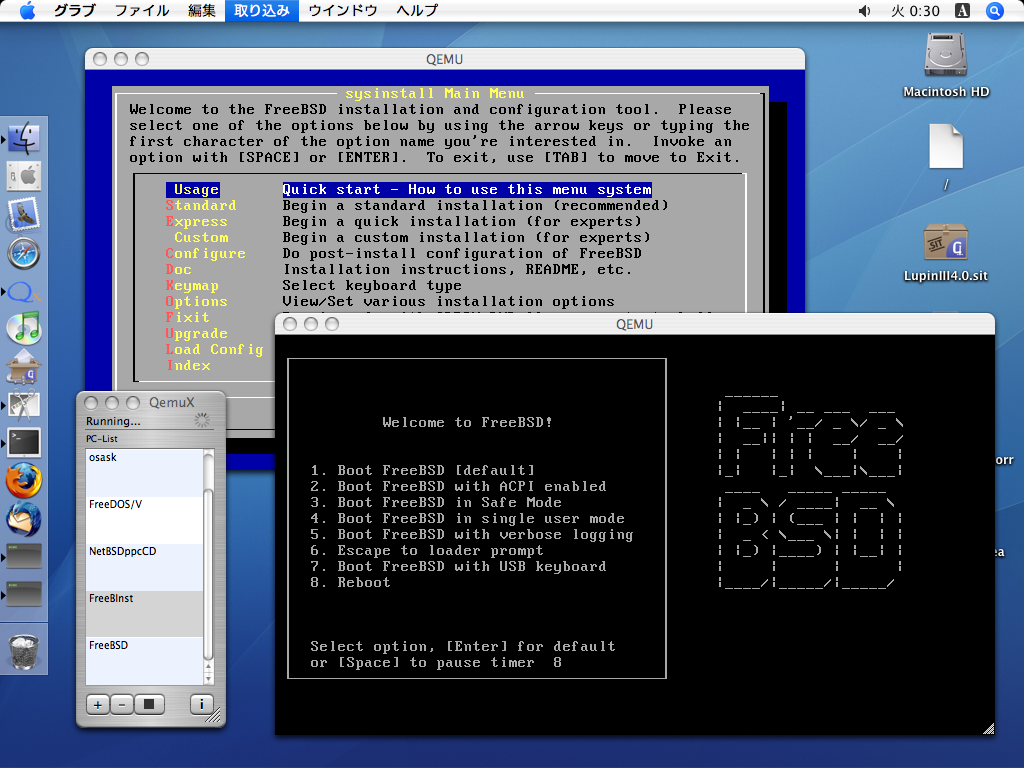Click the clock showing 火 0:30

click(x=915, y=10)
